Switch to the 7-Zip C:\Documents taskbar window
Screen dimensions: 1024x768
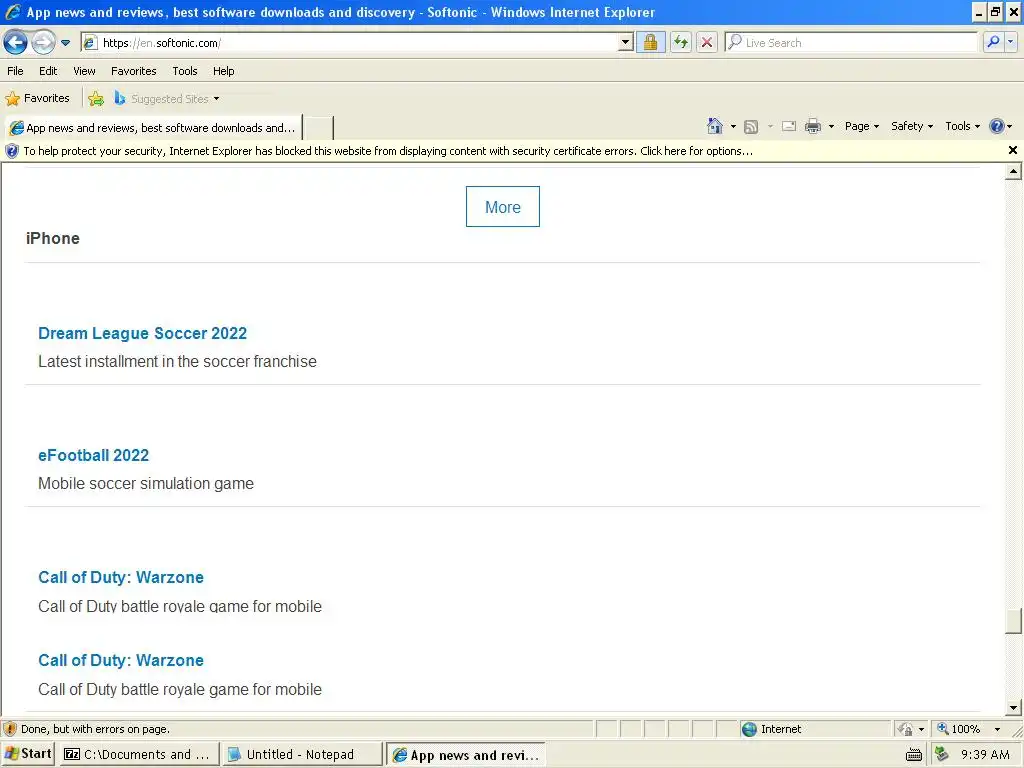138,754
